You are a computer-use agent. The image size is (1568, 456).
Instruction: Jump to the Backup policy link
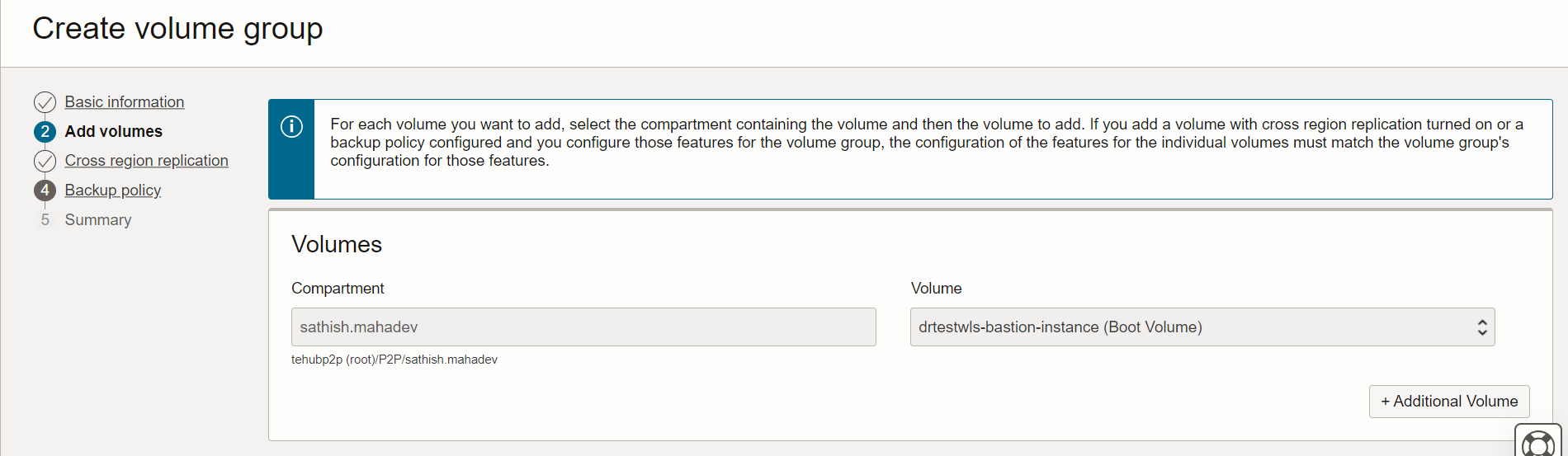(113, 190)
